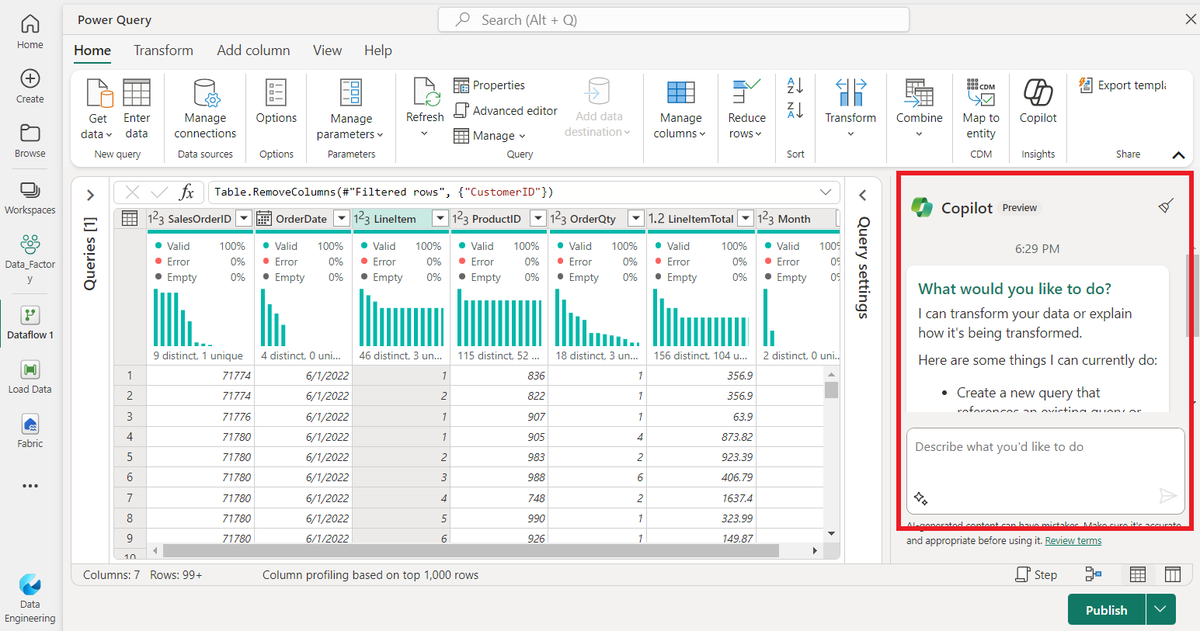The width and height of the screenshot is (1200, 631).
Task: Open the Advanced editor
Action: point(505,111)
